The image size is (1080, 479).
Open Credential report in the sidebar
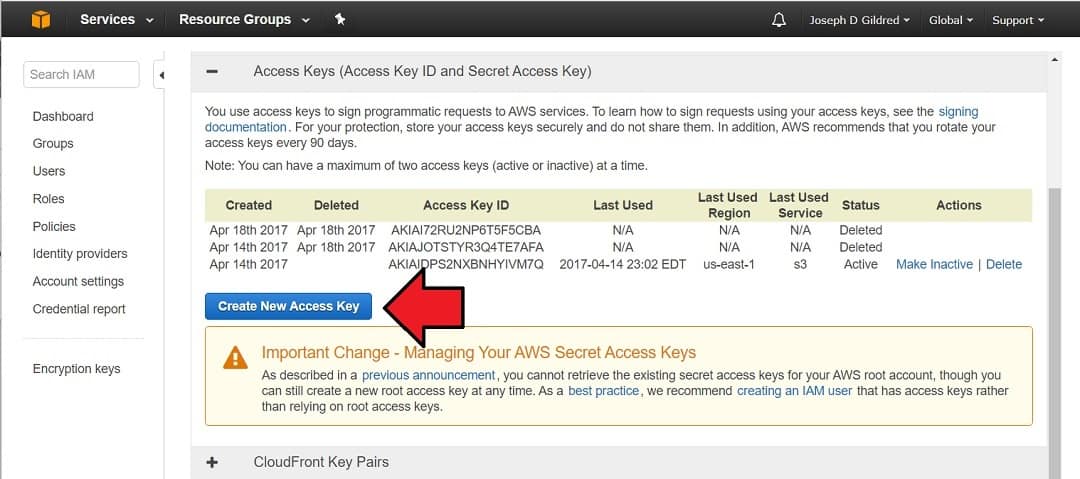79,309
